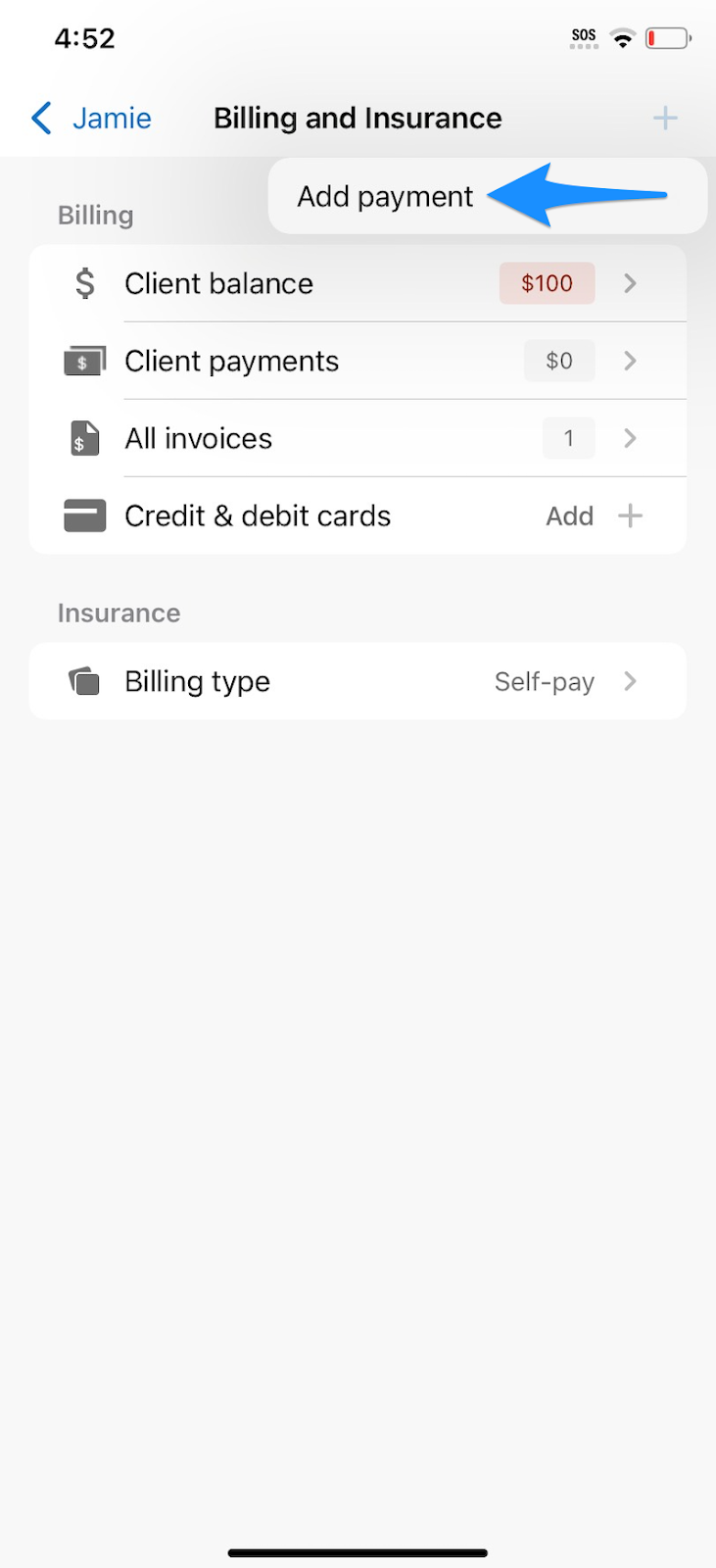Expand Client balance chevron
Image resolution: width=716 pixels, height=1568 pixels.
(x=631, y=283)
